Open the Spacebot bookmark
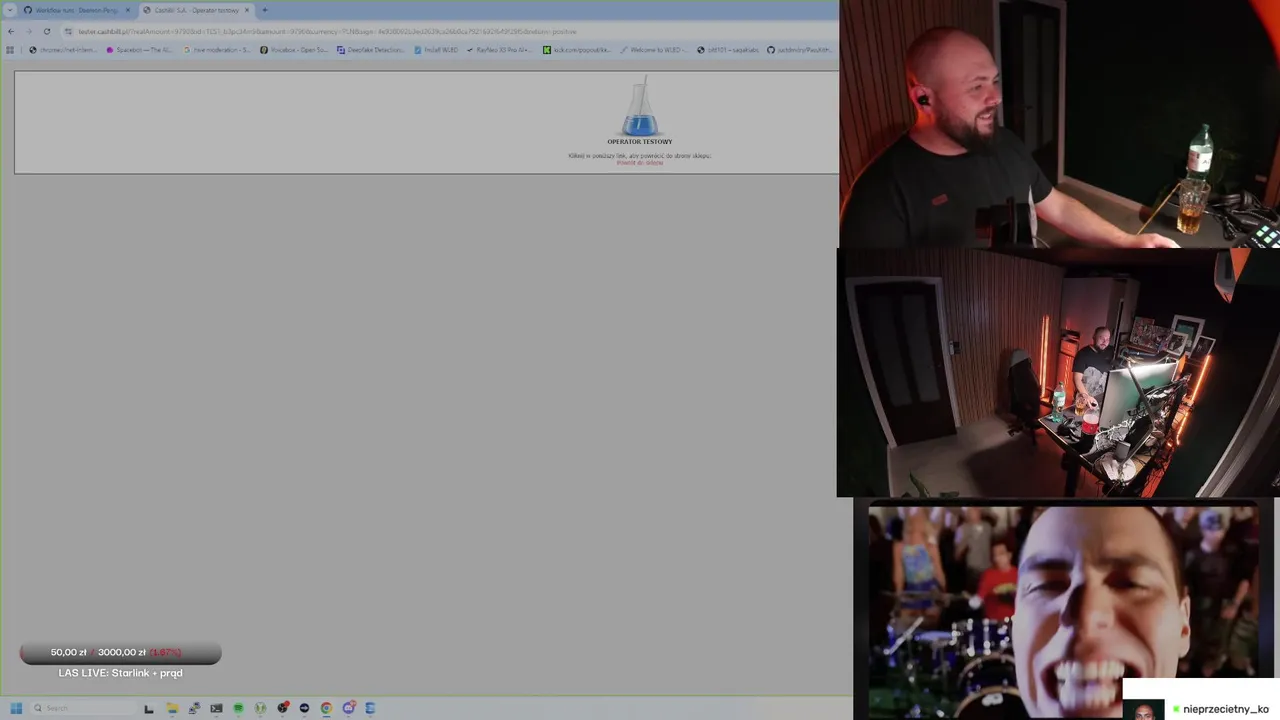The height and width of the screenshot is (720, 1280). click(140, 49)
